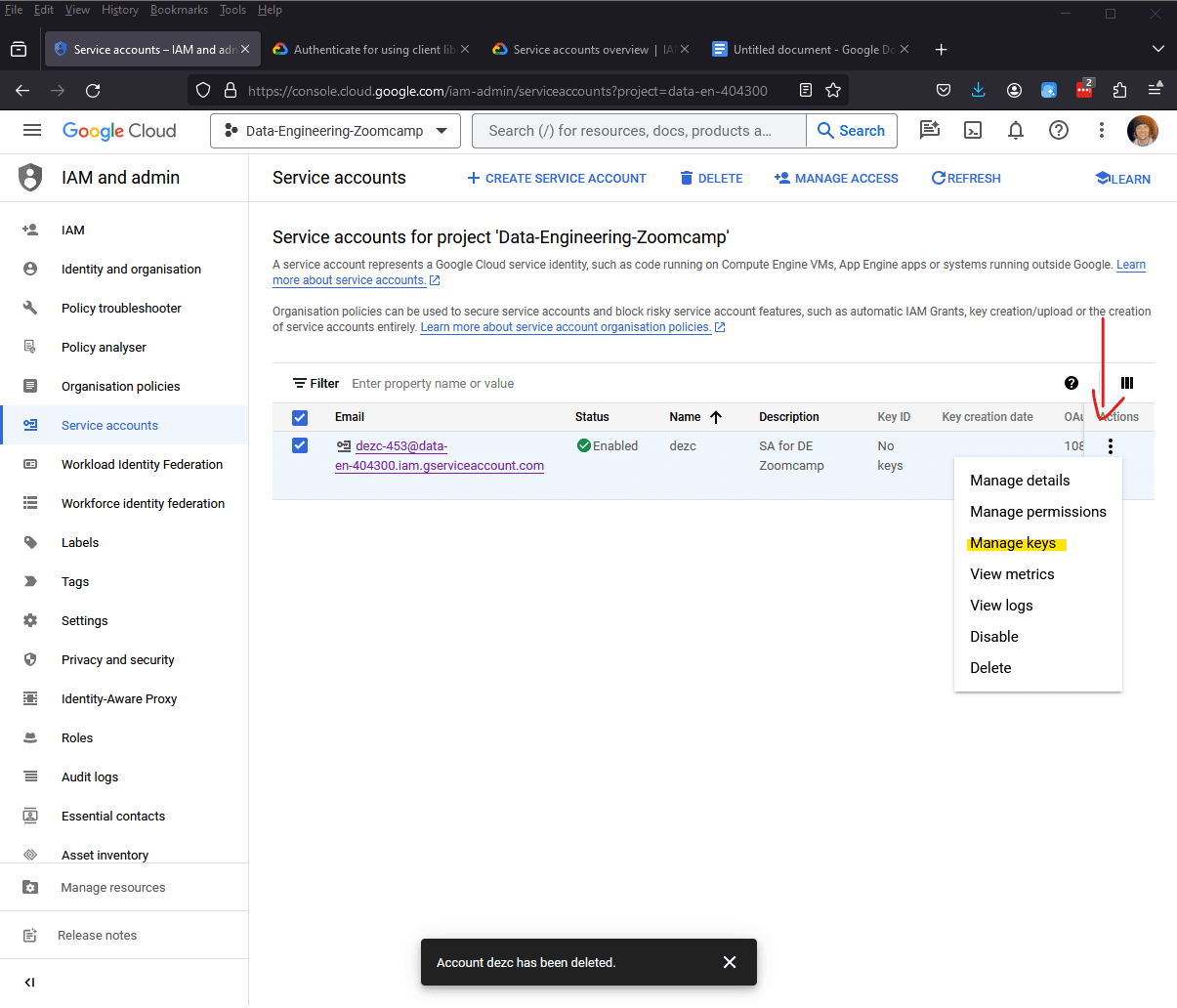Open Firefox account icon in toolbar
The image size is (1177, 1008).
pos(1014,90)
